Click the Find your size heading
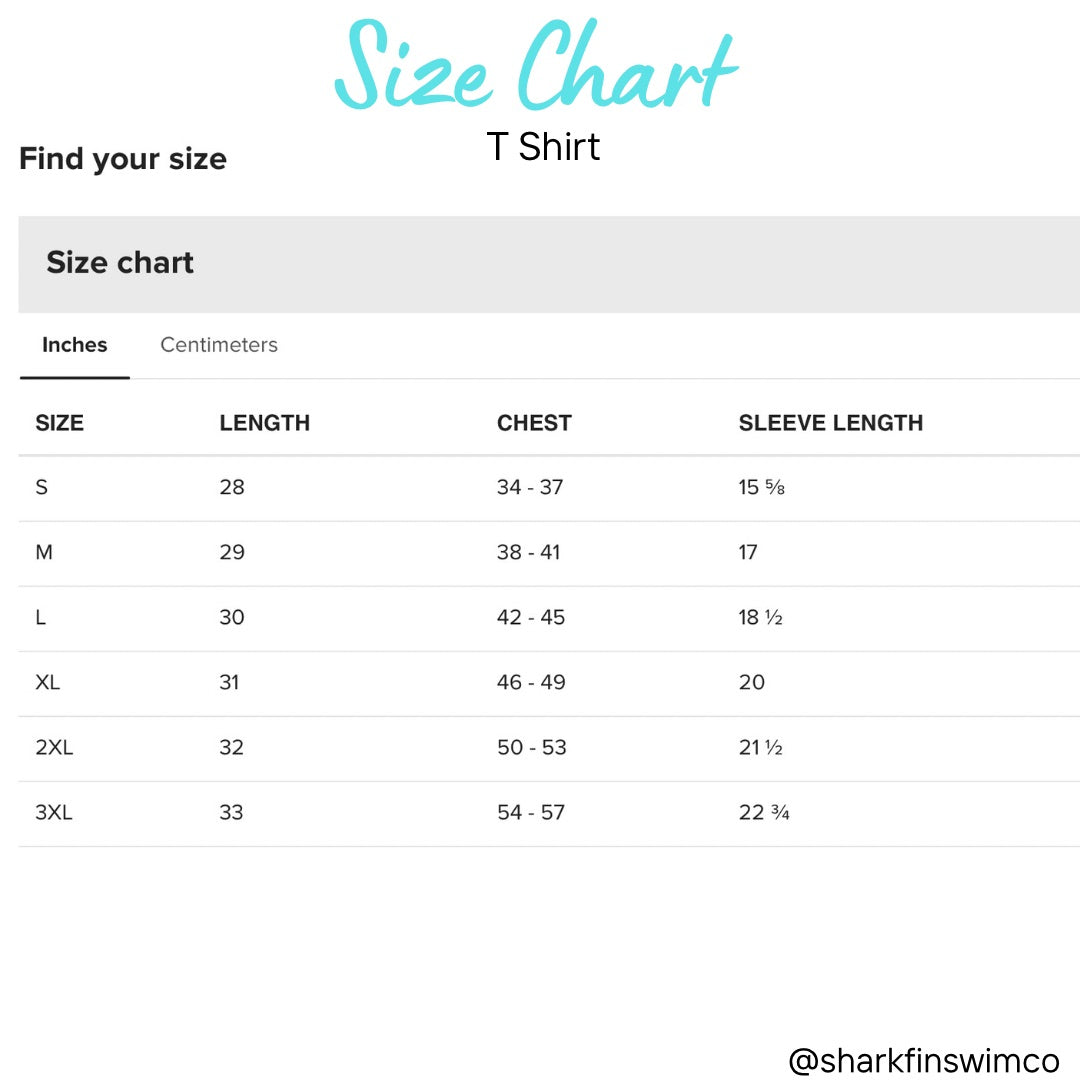The width and height of the screenshot is (1080, 1080). click(x=123, y=159)
